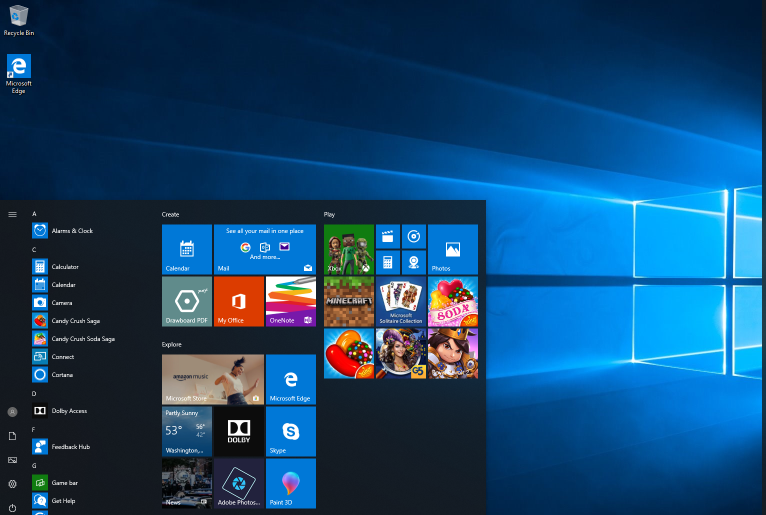Click the Power button icon
This screenshot has width=766, height=515.
(x=12, y=507)
